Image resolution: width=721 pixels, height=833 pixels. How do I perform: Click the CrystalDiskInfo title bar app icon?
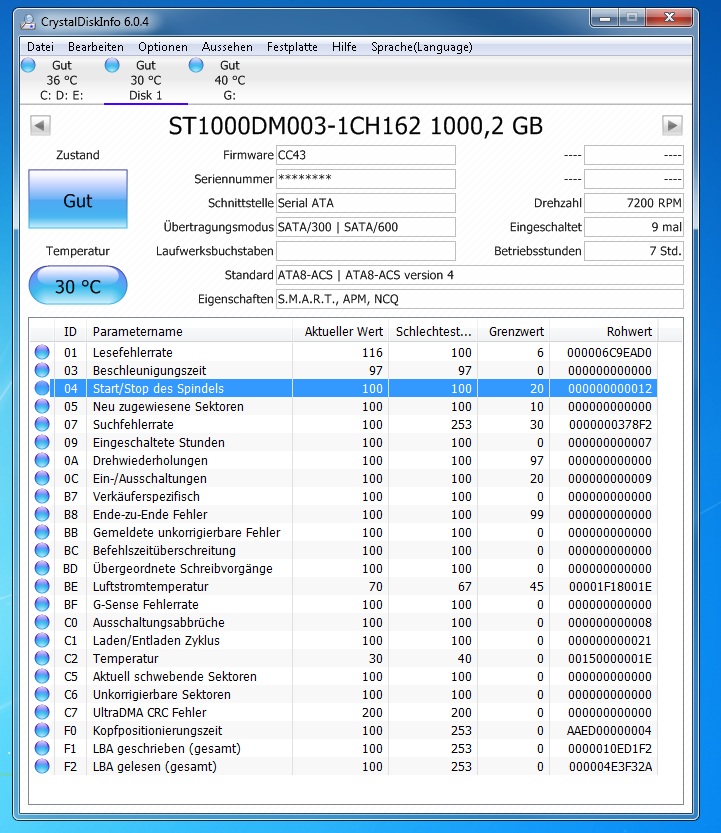[27, 22]
